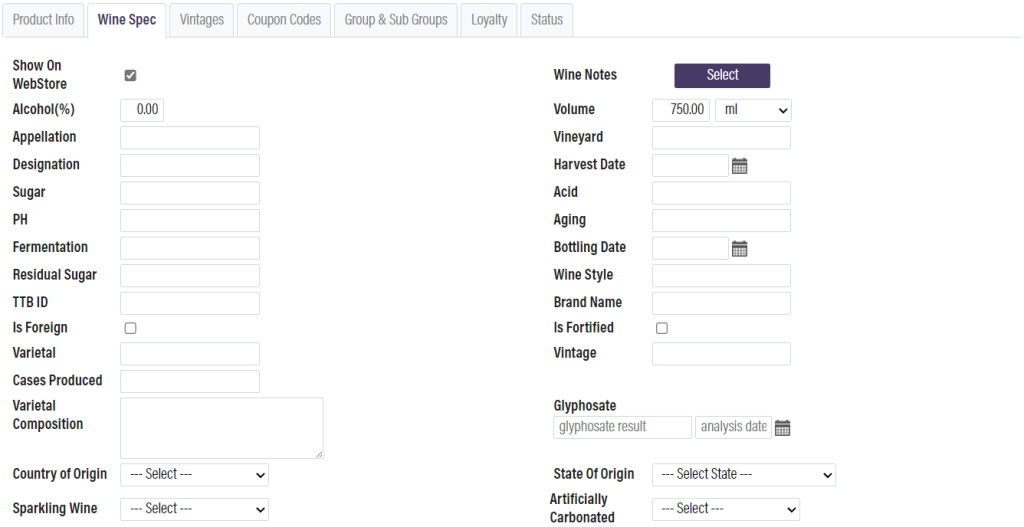Open the Bottling Date calendar picker
This screenshot has height=527, width=1024.
(739, 249)
